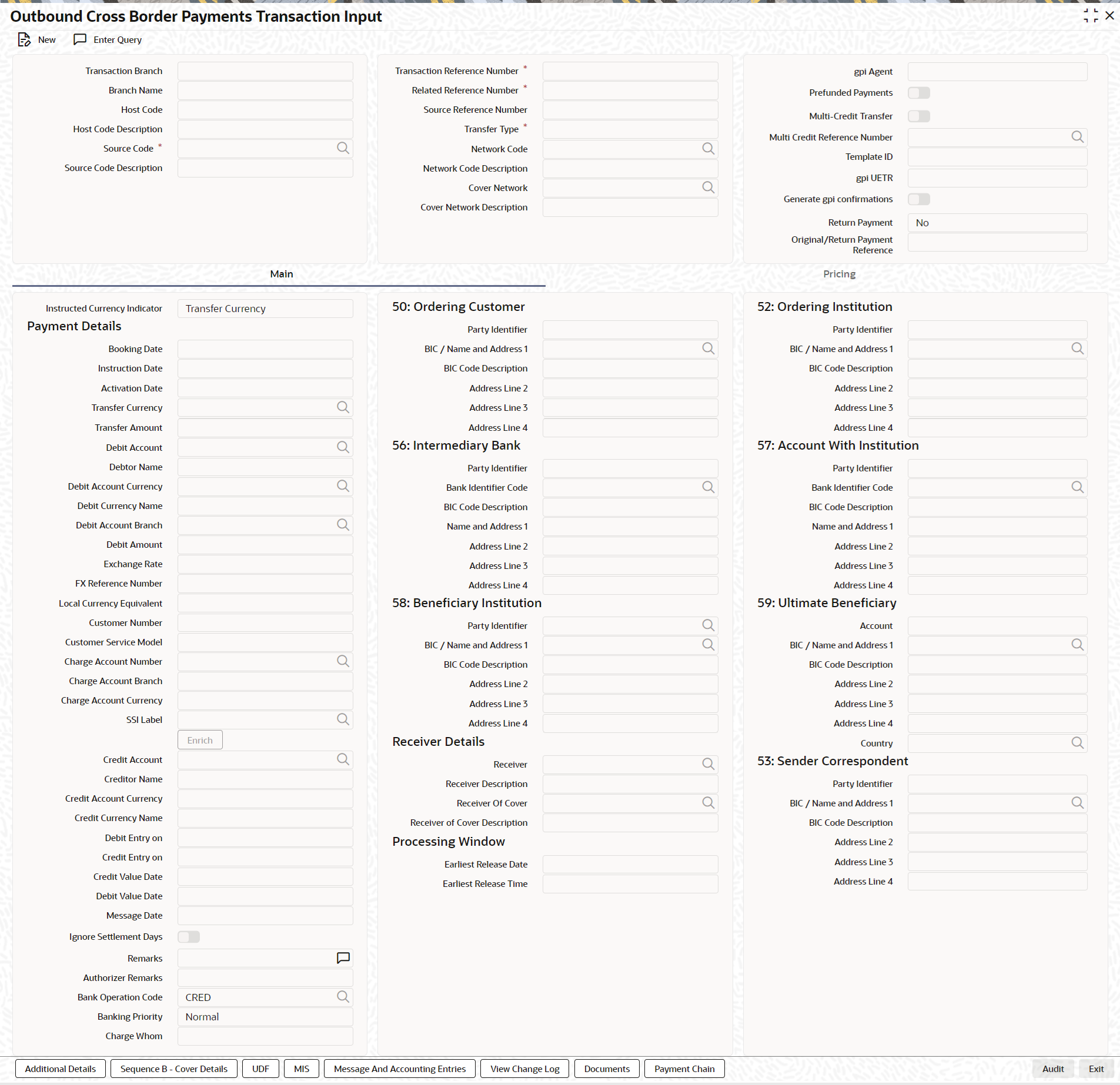Open Multi Credit Reference Number lookup icon
This screenshot has height=1085, width=1120.
point(1077,137)
